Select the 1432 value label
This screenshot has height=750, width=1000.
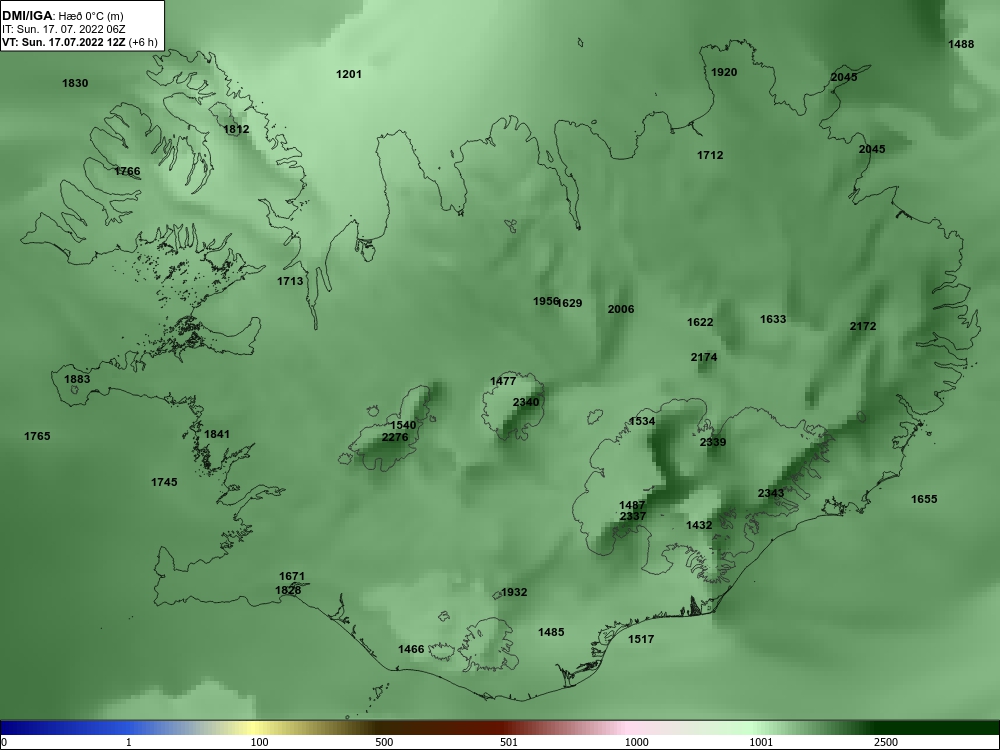coord(699,525)
